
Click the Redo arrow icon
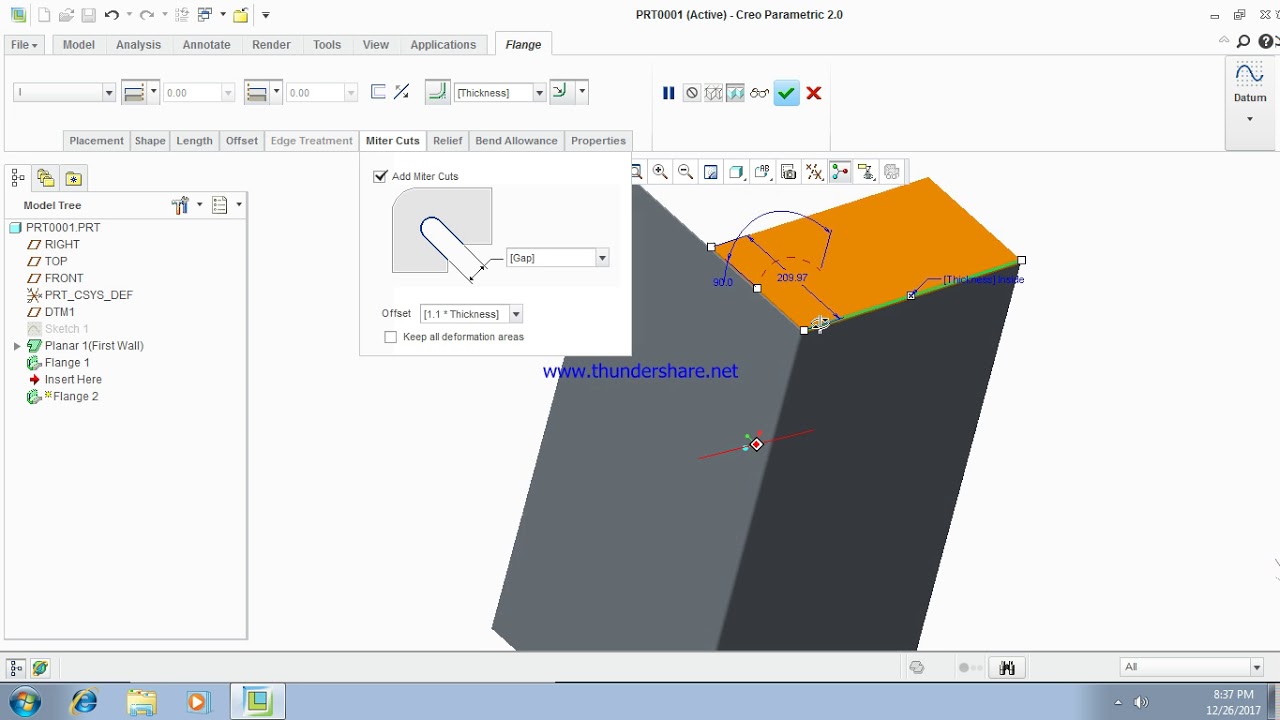click(147, 15)
